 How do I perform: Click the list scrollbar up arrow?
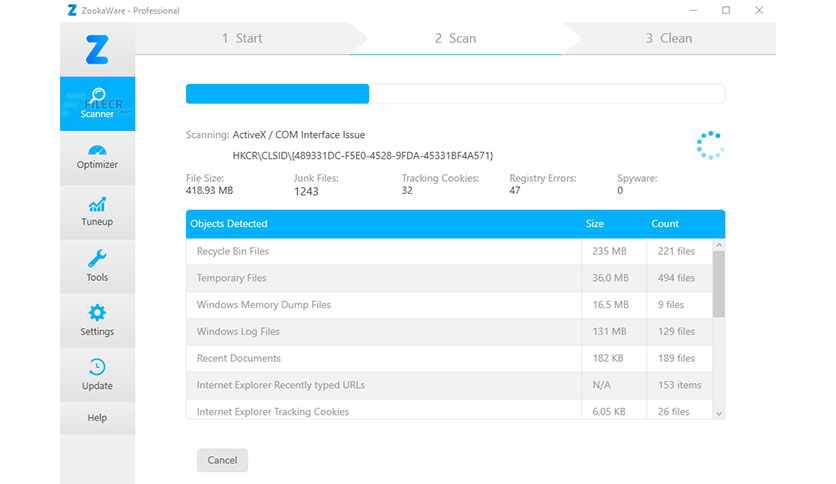point(719,245)
